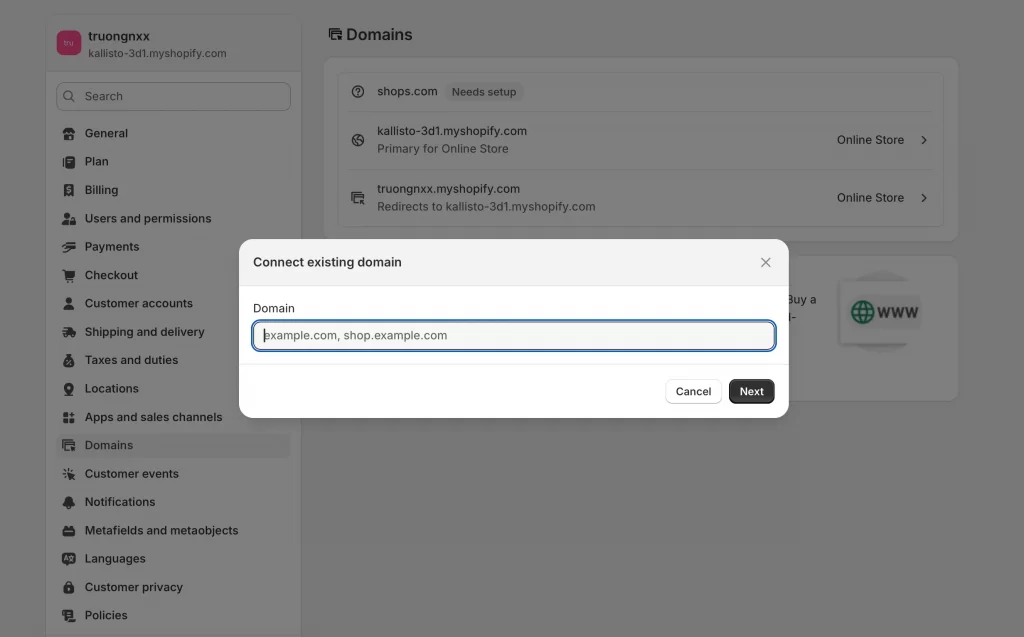Go to Apps and sales channels
This screenshot has width=1024, height=637.
153,417
